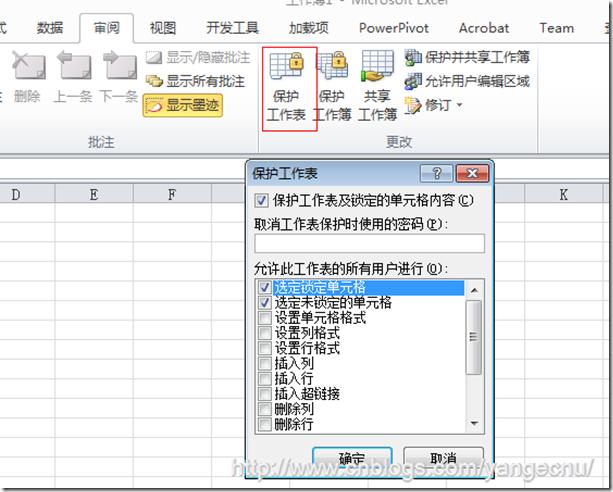Screen dimensions: 613x492
Task: Click the 保护工作表 (Protect Sheet) ribbon icon
Action: pyautogui.click(x=289, y=88)
